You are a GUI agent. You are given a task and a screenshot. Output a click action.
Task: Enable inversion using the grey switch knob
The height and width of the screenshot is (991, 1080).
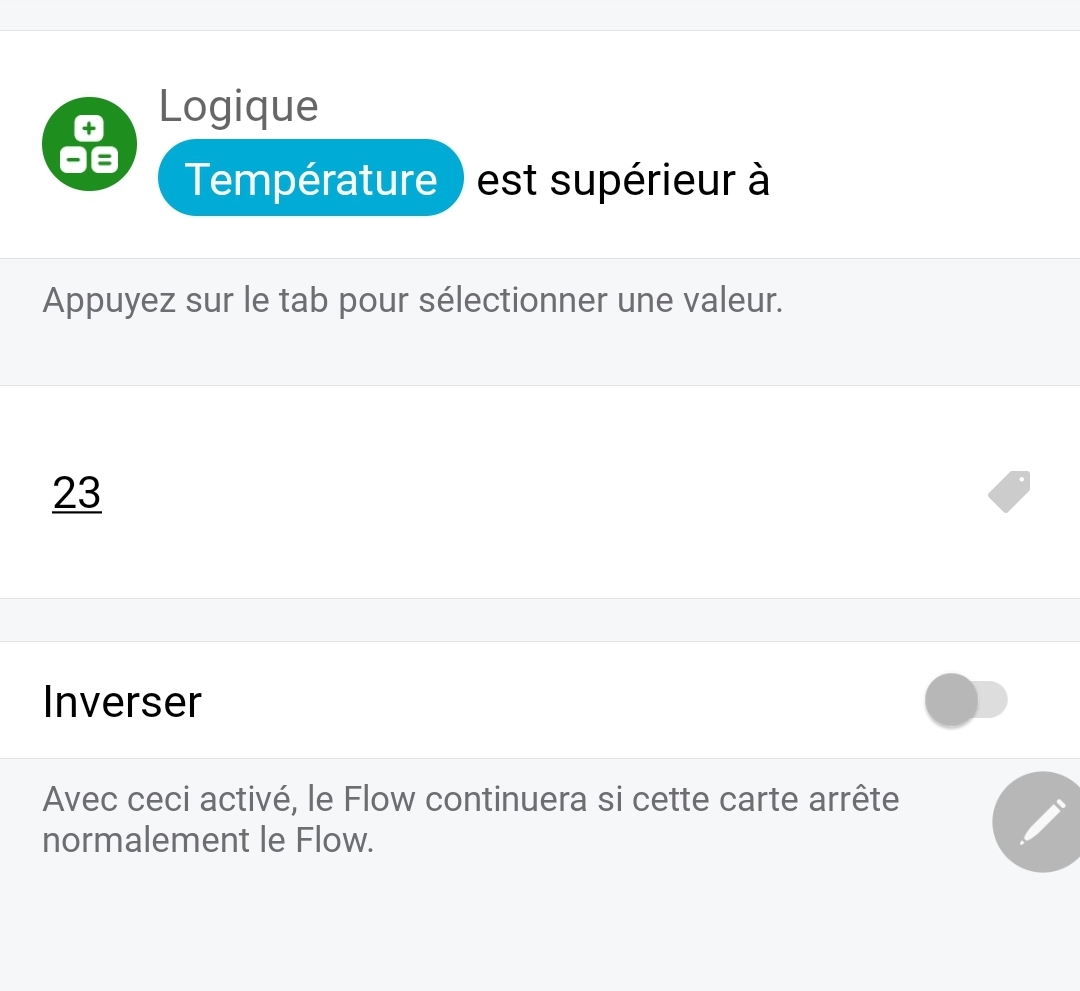951,700
